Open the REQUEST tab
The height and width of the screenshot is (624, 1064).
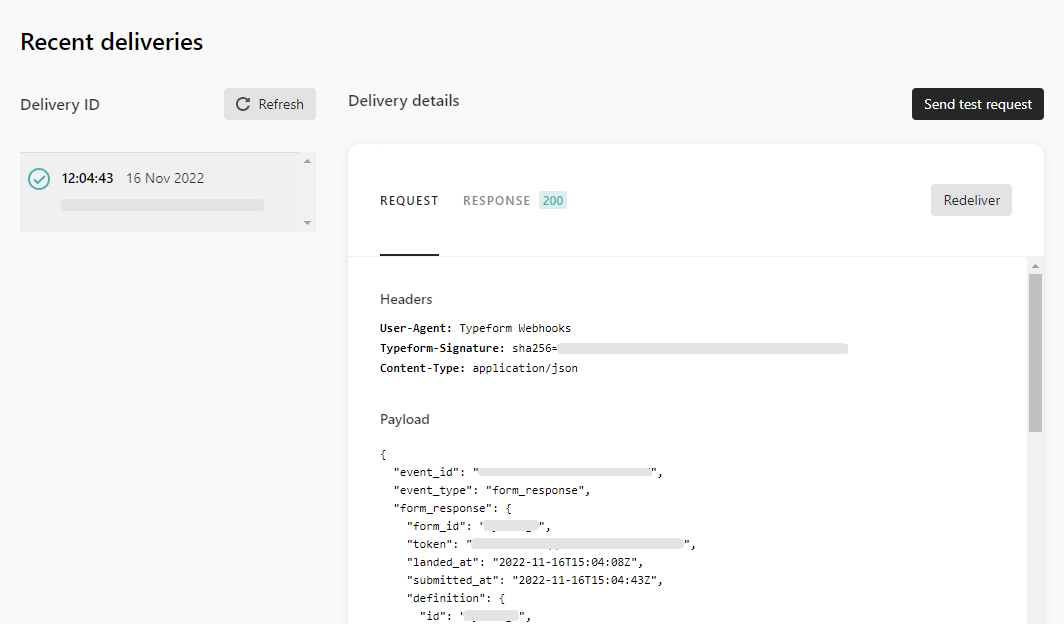pyautogui.click(x=408, y=200)
